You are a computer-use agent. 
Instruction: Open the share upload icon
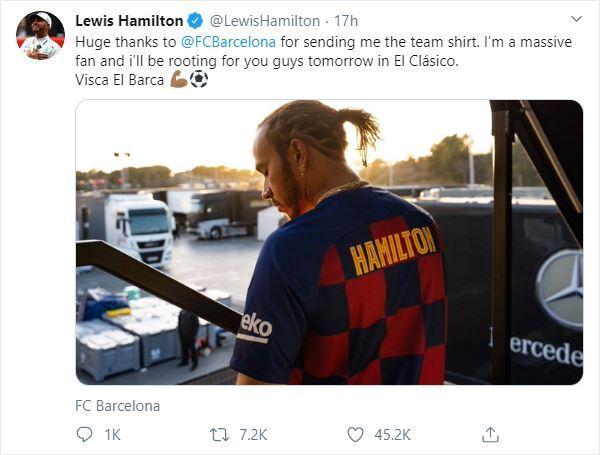(x=490, y=434)
